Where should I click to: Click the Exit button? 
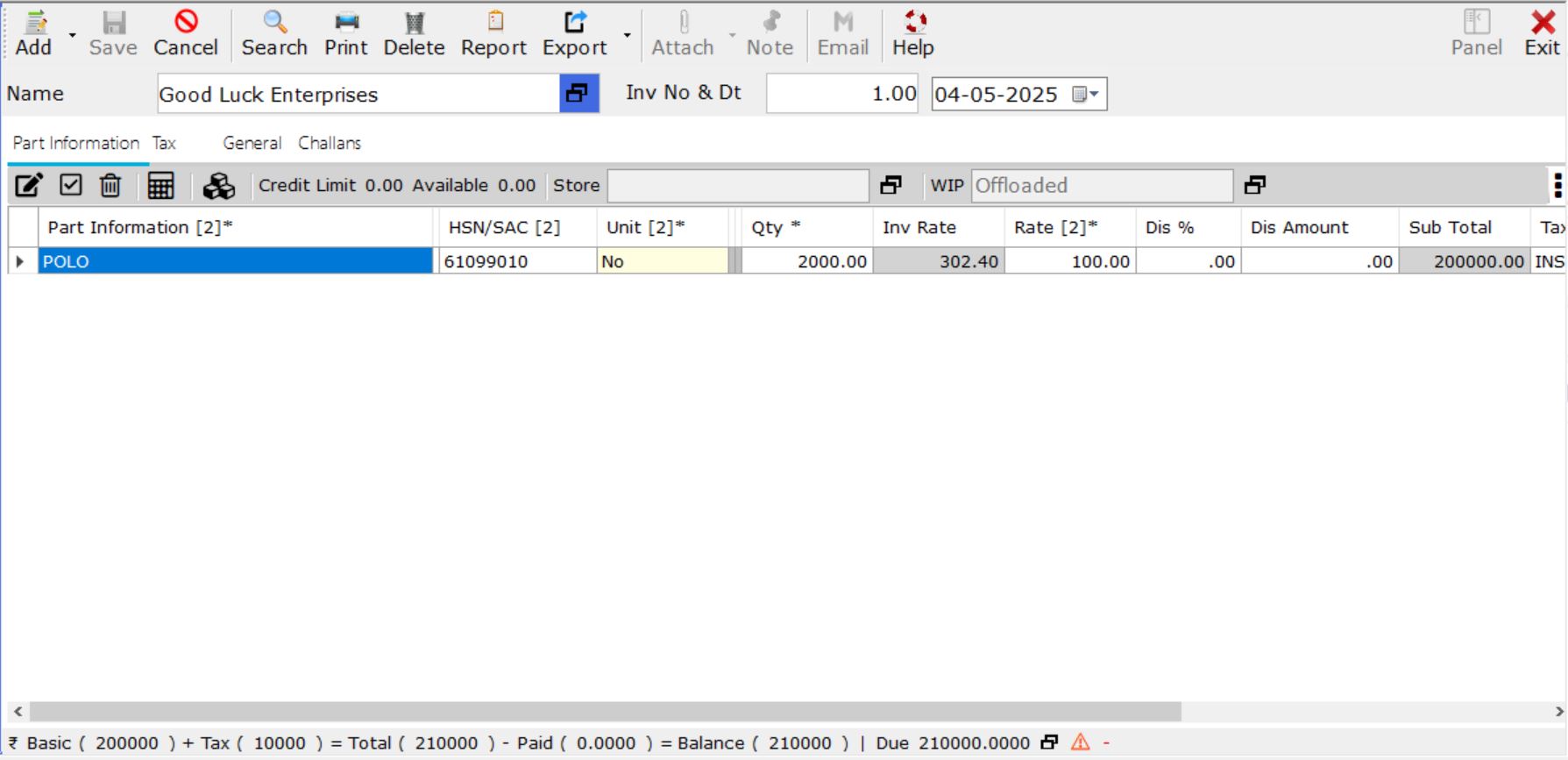1542,34
